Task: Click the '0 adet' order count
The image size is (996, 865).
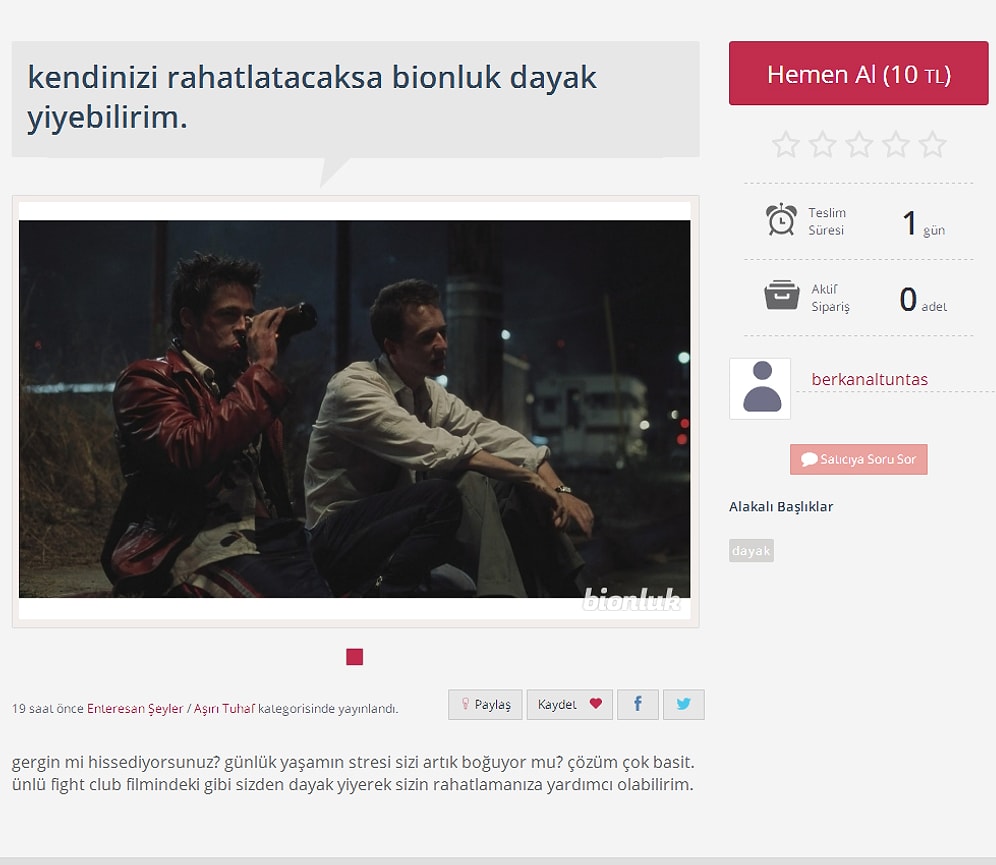Action: 923,299
